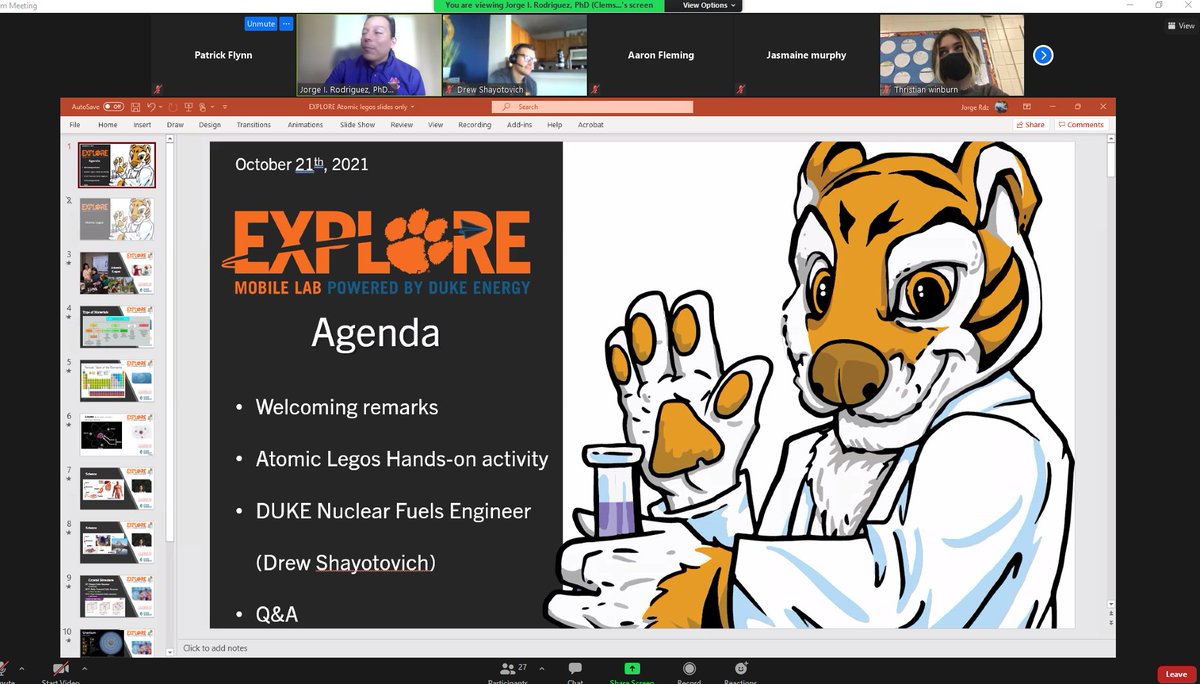Click the Zoom View layout icon

pyautogui.click(x=1181, y=26)
